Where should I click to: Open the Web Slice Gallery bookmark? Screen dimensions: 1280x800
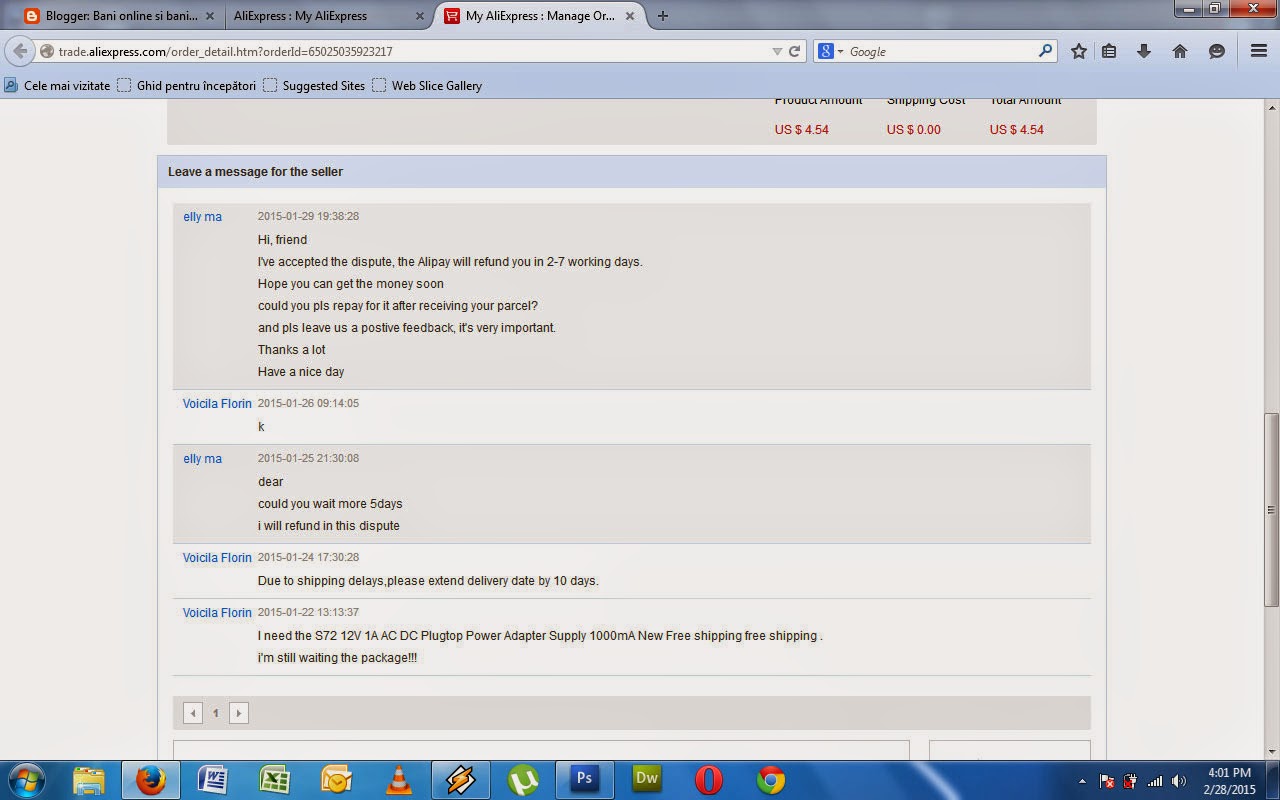click(427, 86)
